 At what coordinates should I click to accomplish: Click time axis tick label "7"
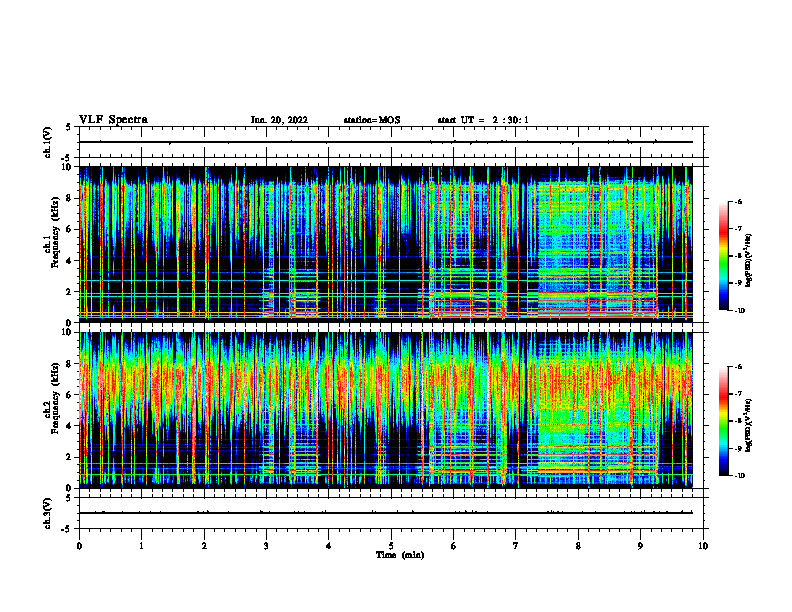(x=516, y=546)
